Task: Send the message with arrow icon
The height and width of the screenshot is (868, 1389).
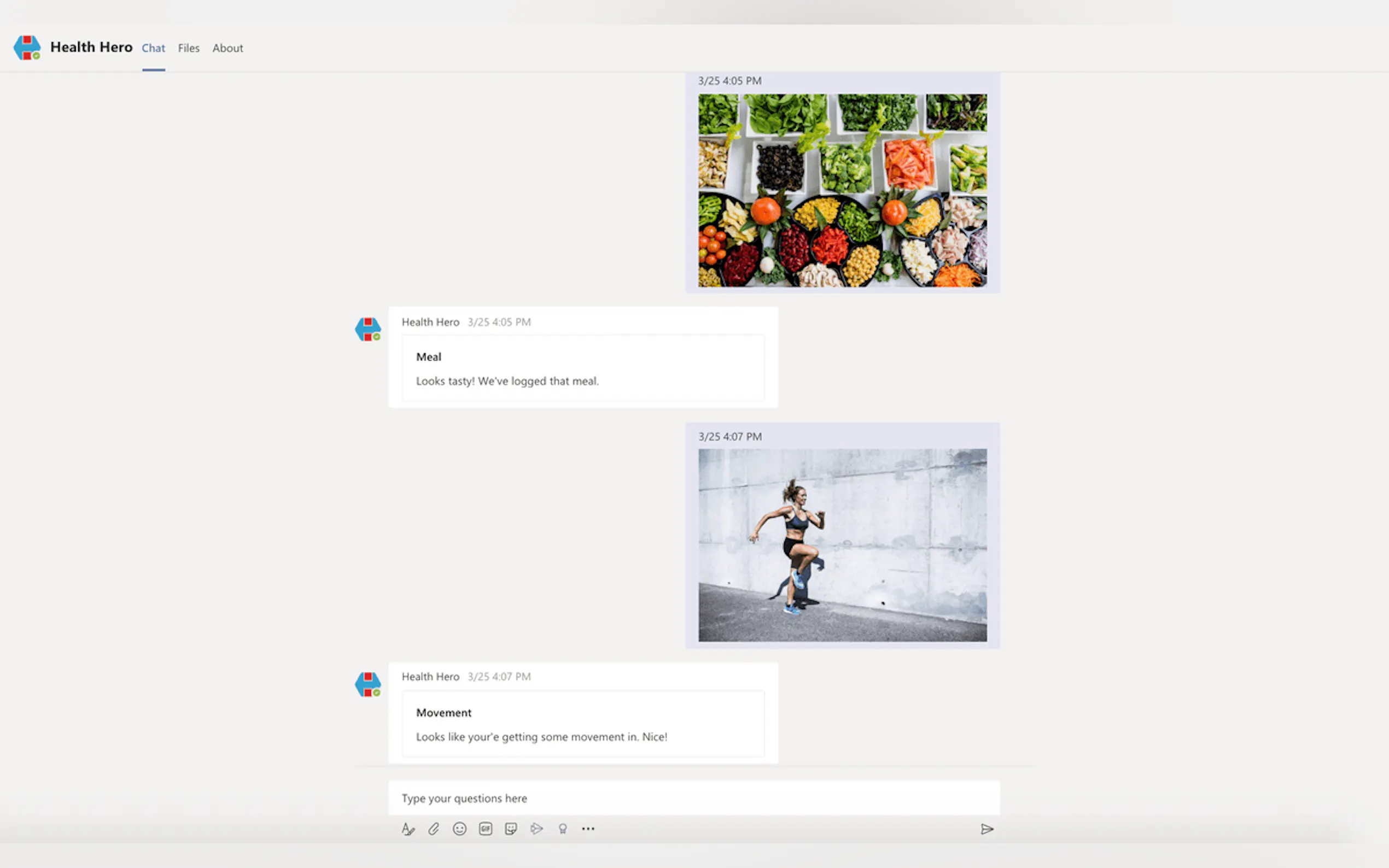Action: (987, 829)
